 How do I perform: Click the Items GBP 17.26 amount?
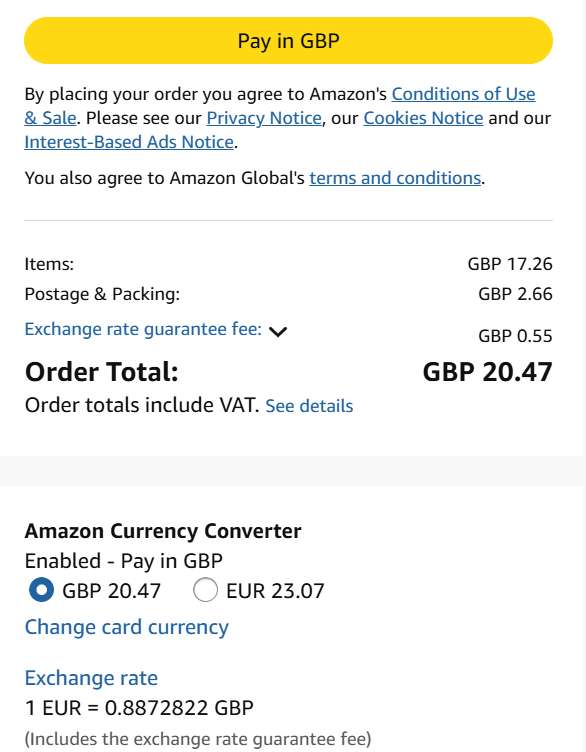(x=510, y=264)
